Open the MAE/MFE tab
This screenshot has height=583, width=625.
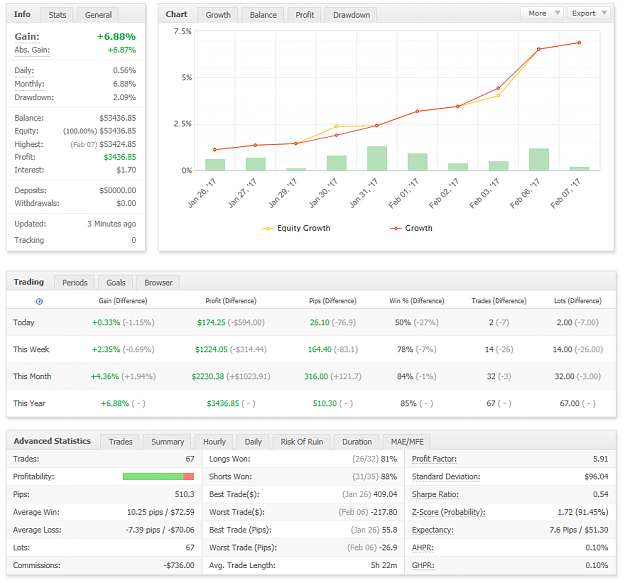point(407,442)
